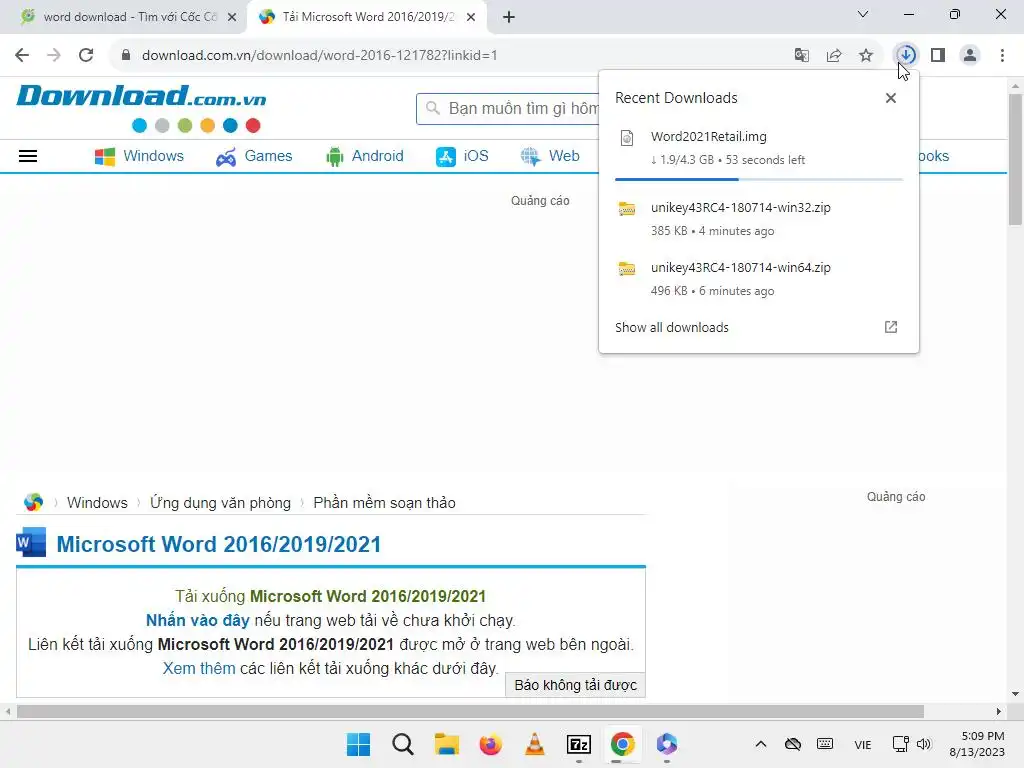Click the Microsoft Word app icon by title
Screen dimensions: 1024x768
click(31, 542)
